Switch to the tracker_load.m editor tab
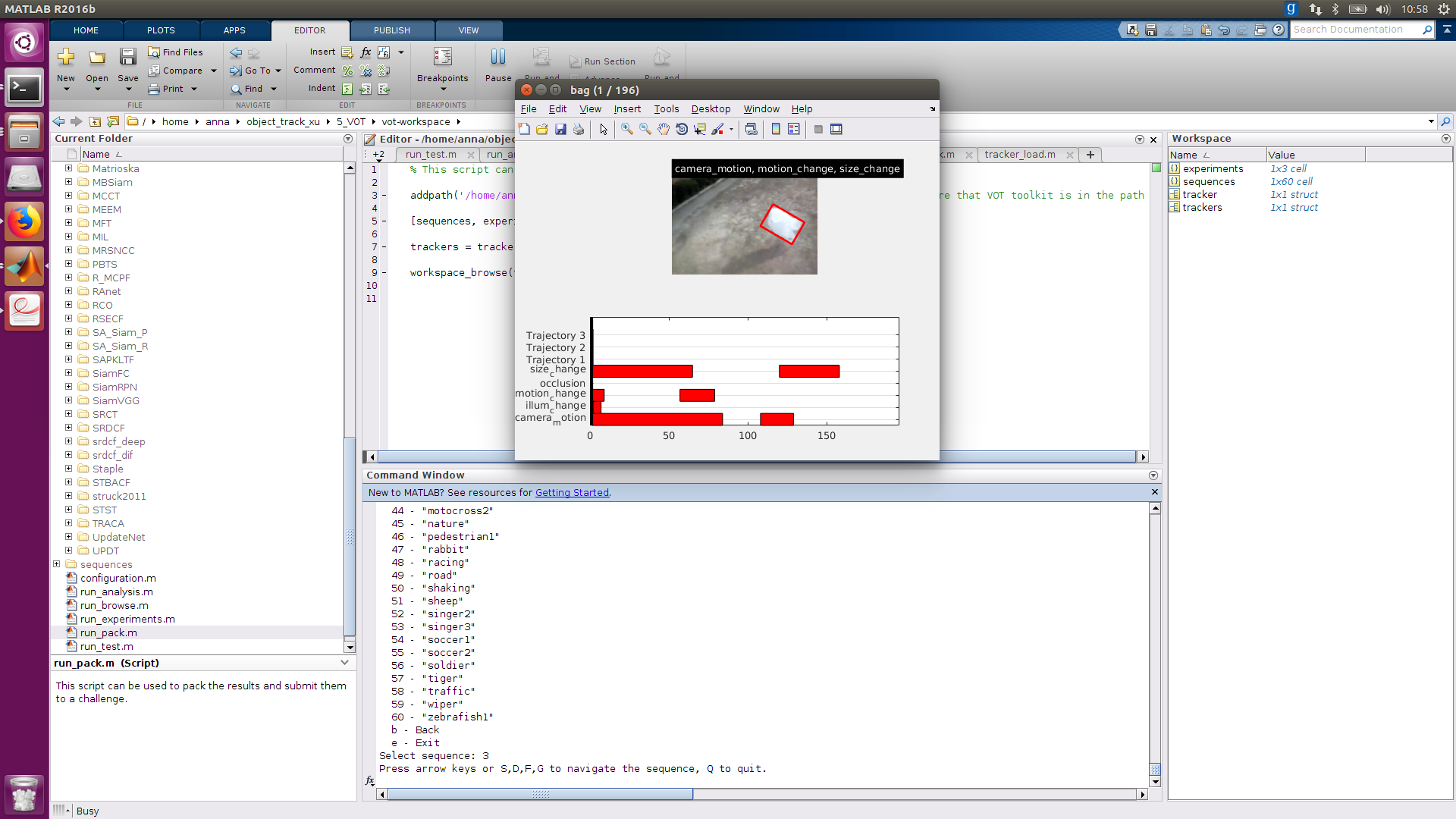The image size is (1456, 819). click(1020, 155)
